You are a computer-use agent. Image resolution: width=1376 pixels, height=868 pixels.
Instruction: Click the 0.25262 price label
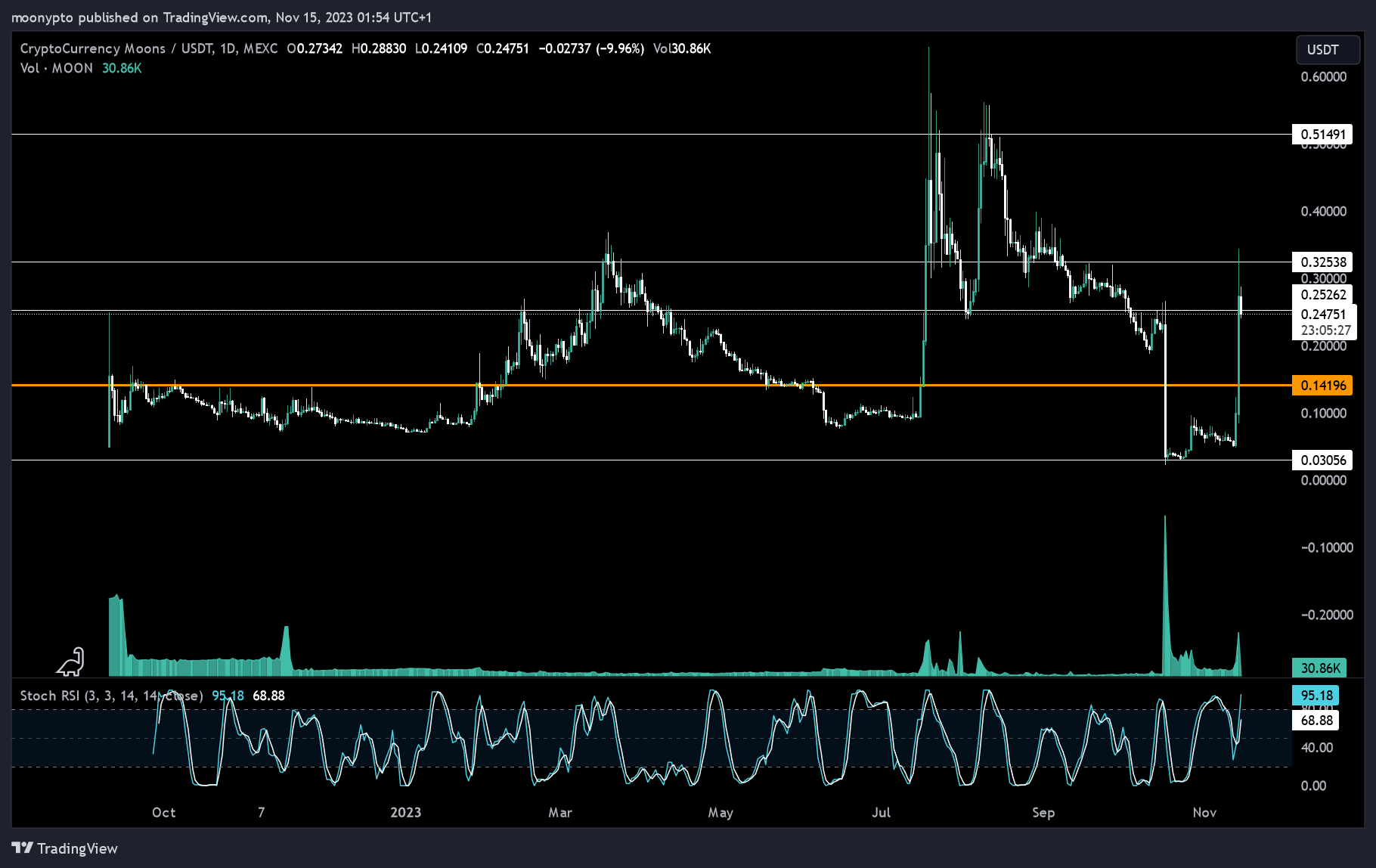pos(1322,295)
